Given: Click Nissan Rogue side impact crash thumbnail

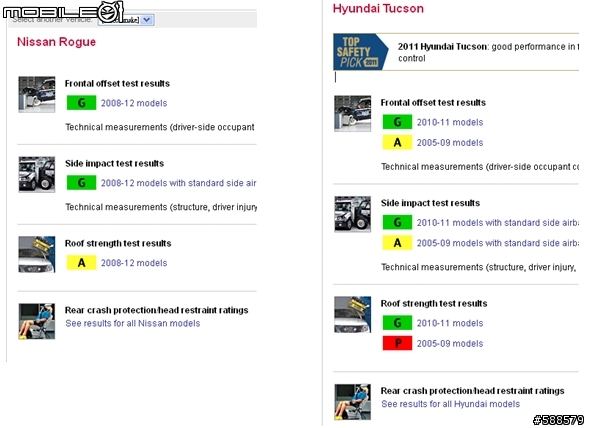Looking at the screenshot, I should 37,175.
